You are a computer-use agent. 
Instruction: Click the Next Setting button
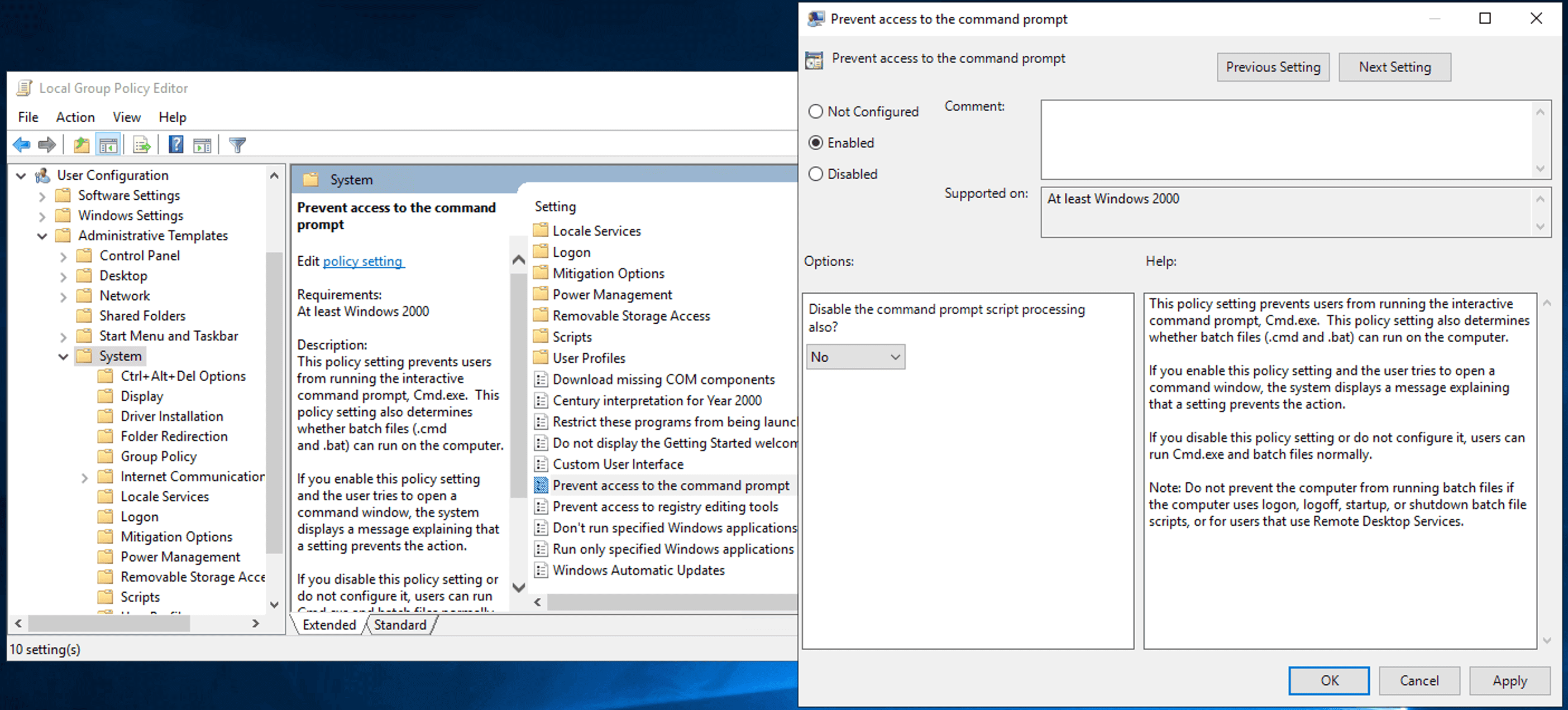pyautogui.click(x=1395, y=67)
